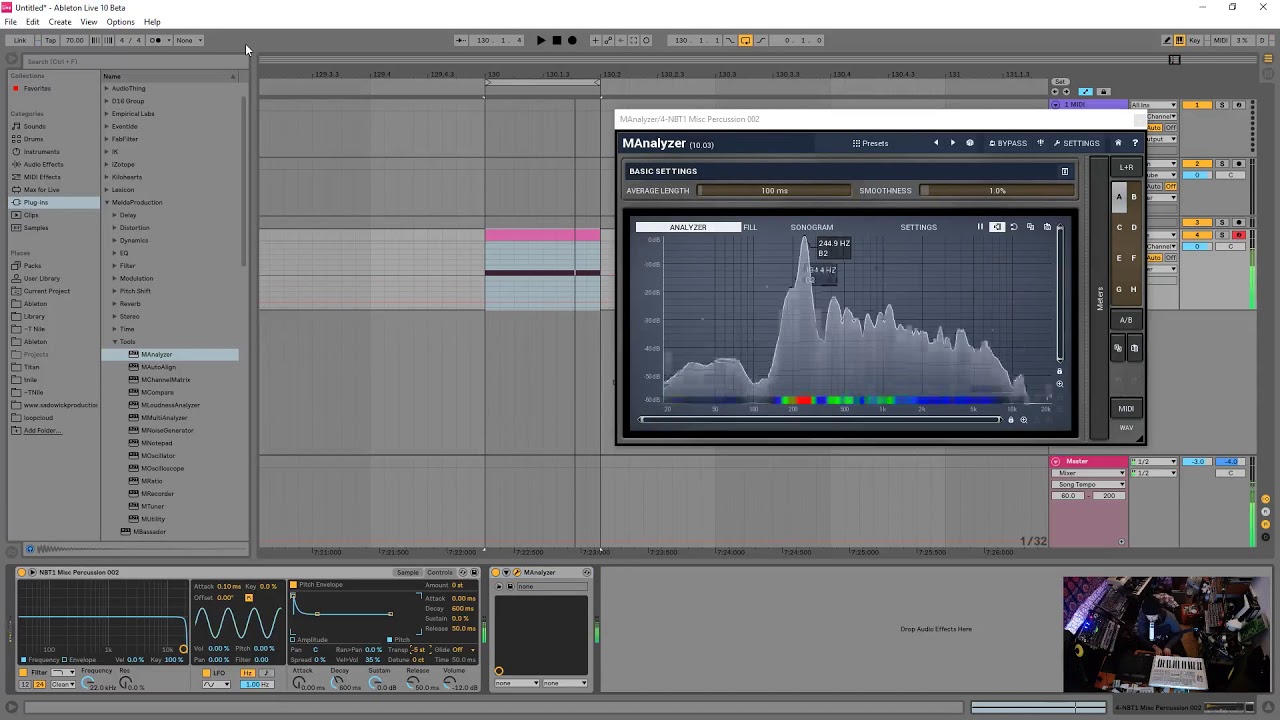1280x720 pixels.
Task: Open the Create menu
Action: tap(60, 22)
